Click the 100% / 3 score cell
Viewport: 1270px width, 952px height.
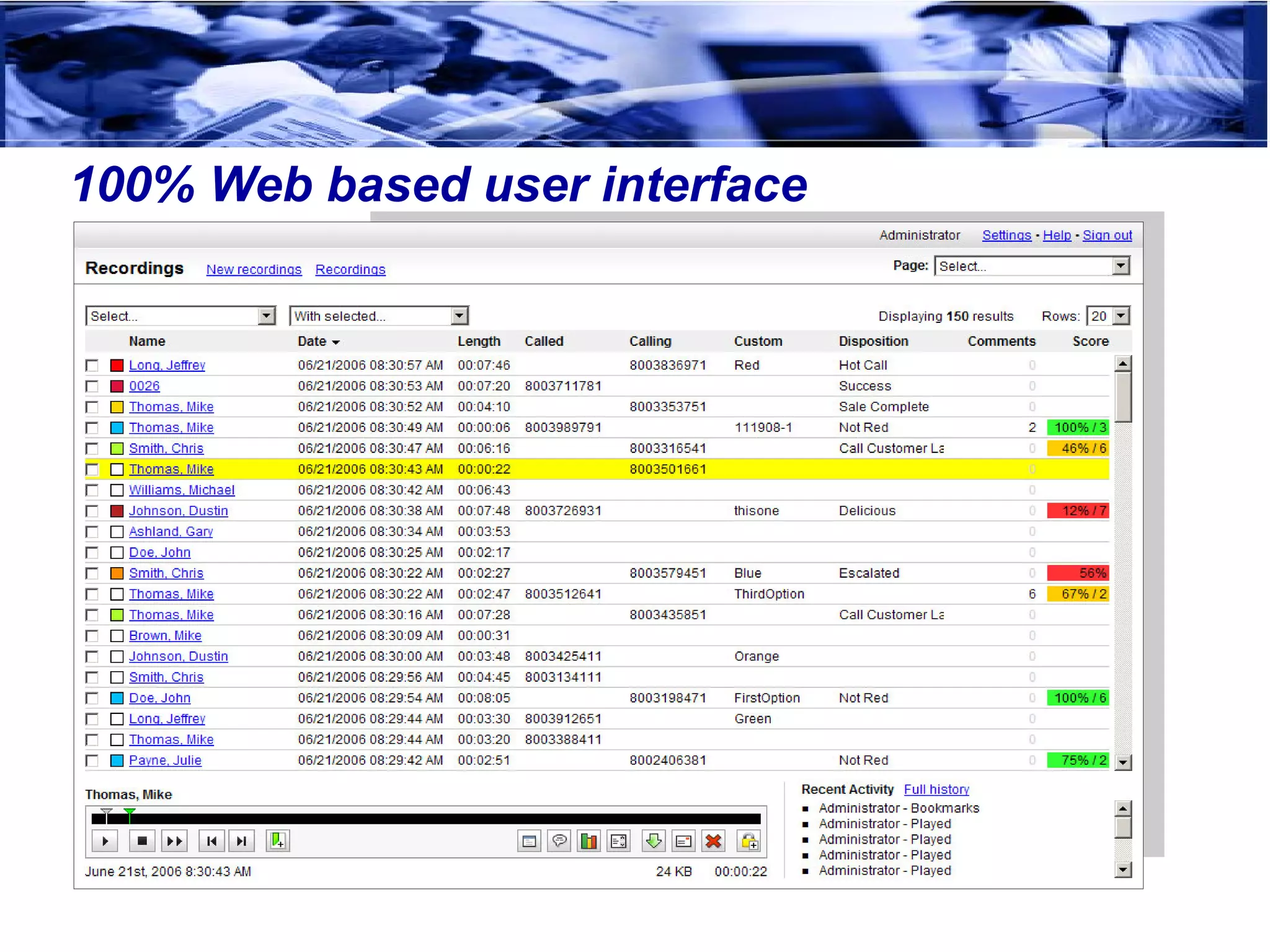point(1078,428)
